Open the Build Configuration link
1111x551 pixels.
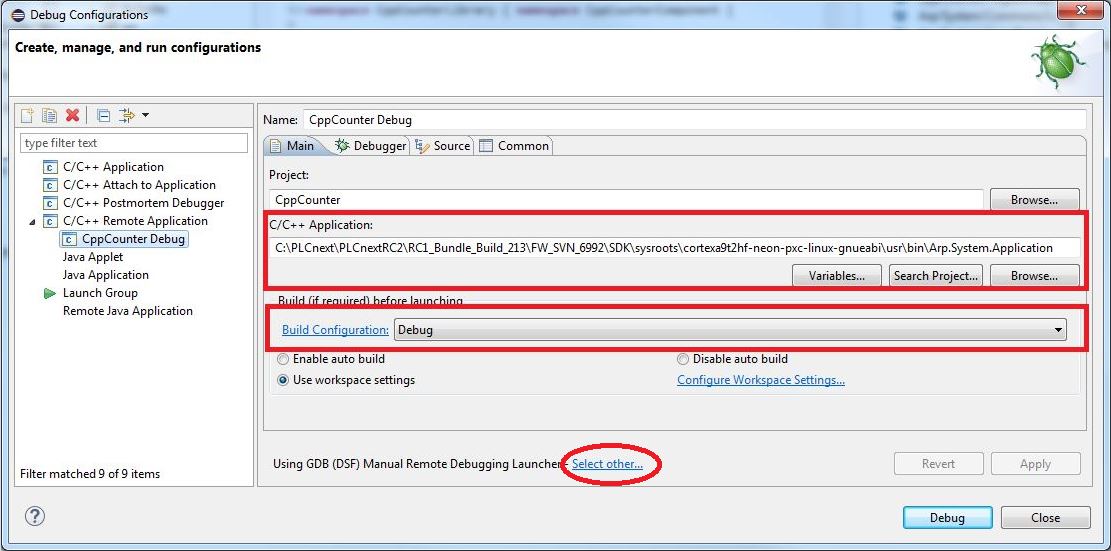pyautogui.click(x=335, y=329)
